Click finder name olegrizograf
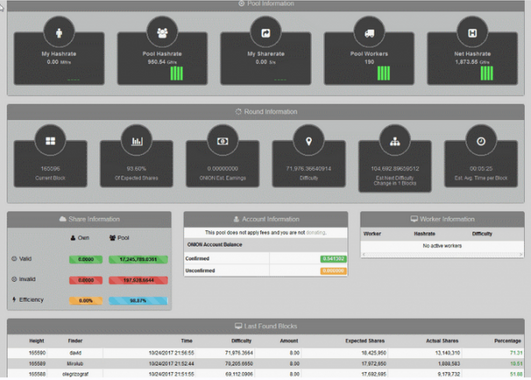 click(x=75, y=374)
